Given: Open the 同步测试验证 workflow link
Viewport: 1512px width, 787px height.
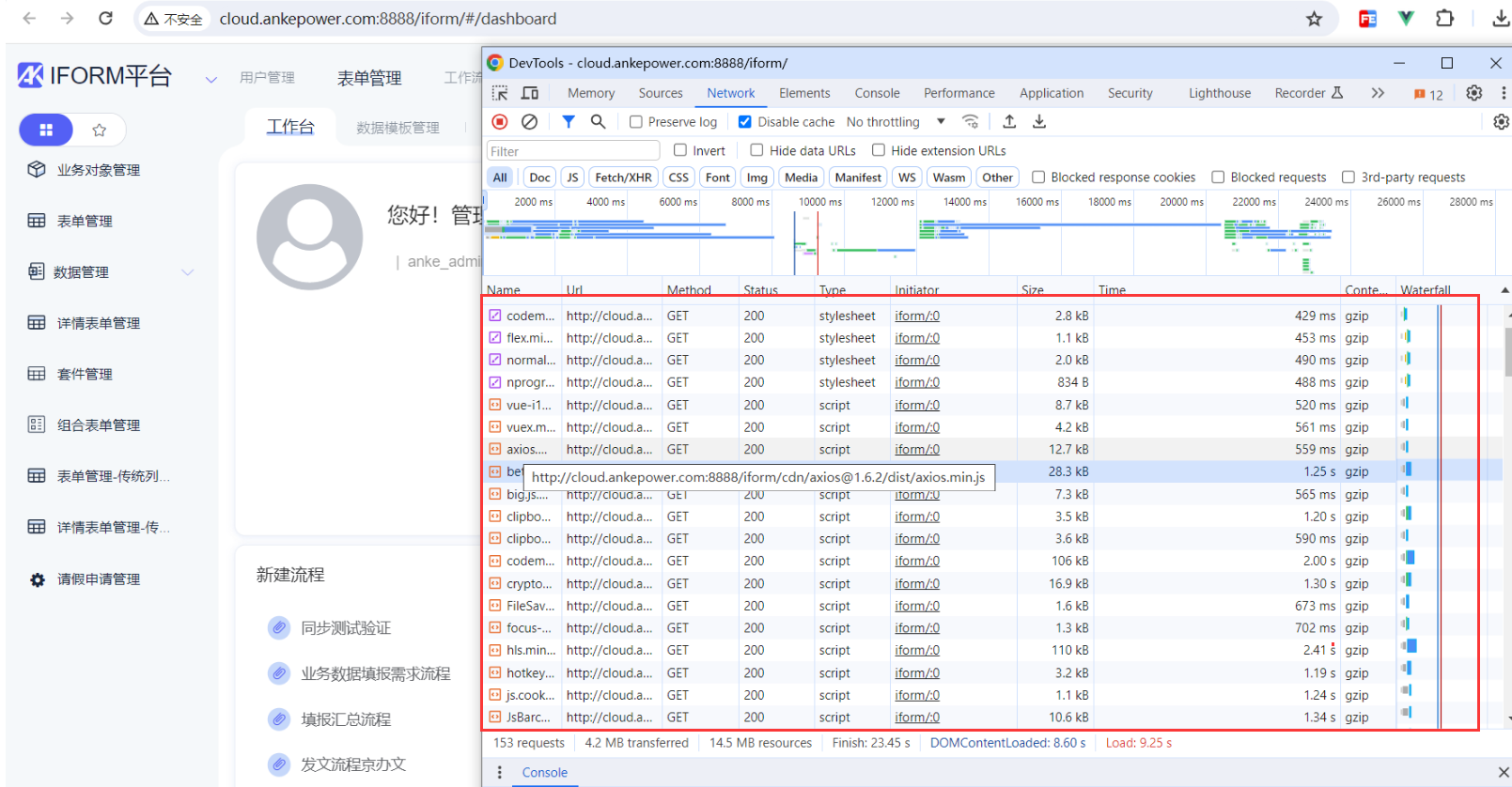Looking at the screenshot, I should tap(345, 628).
